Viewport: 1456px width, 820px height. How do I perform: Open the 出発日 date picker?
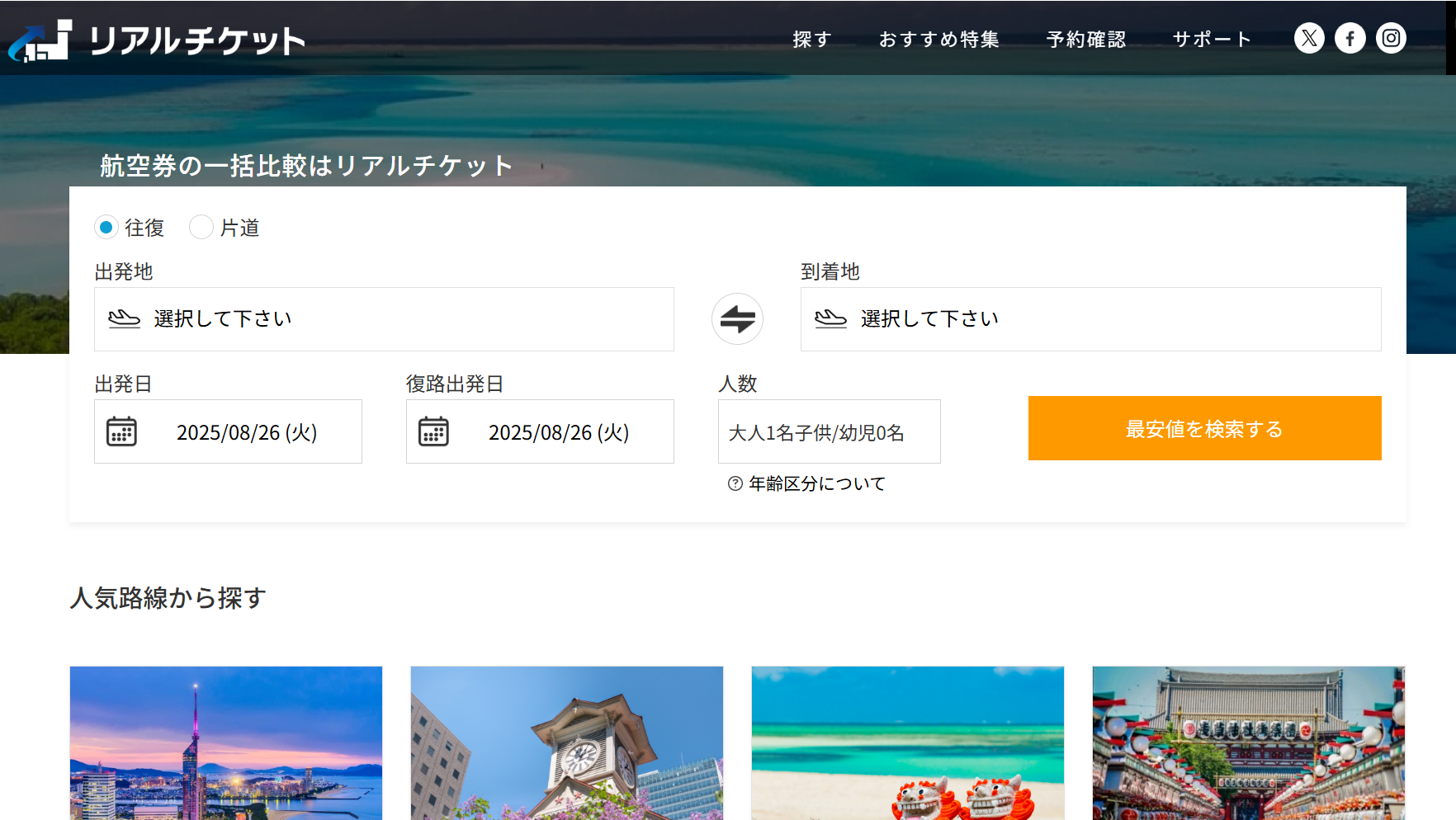click(x=228, y=431)
